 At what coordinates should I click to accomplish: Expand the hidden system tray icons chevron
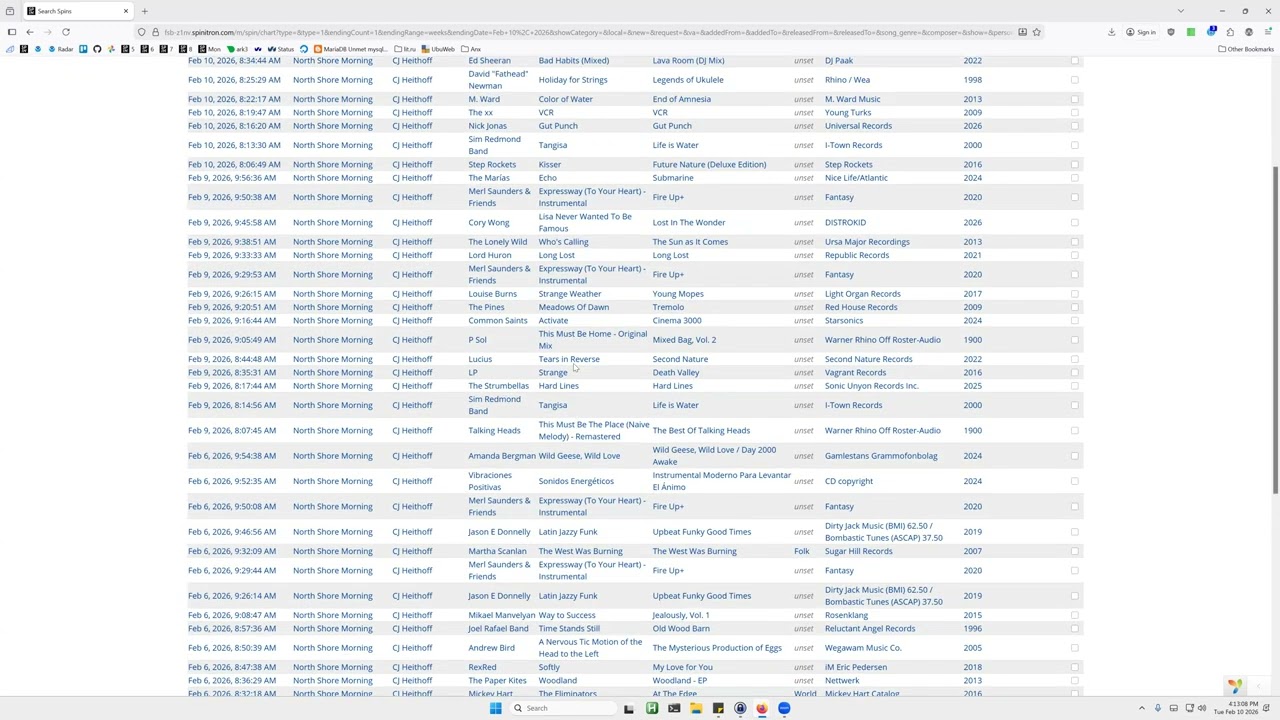point(1141,708)
